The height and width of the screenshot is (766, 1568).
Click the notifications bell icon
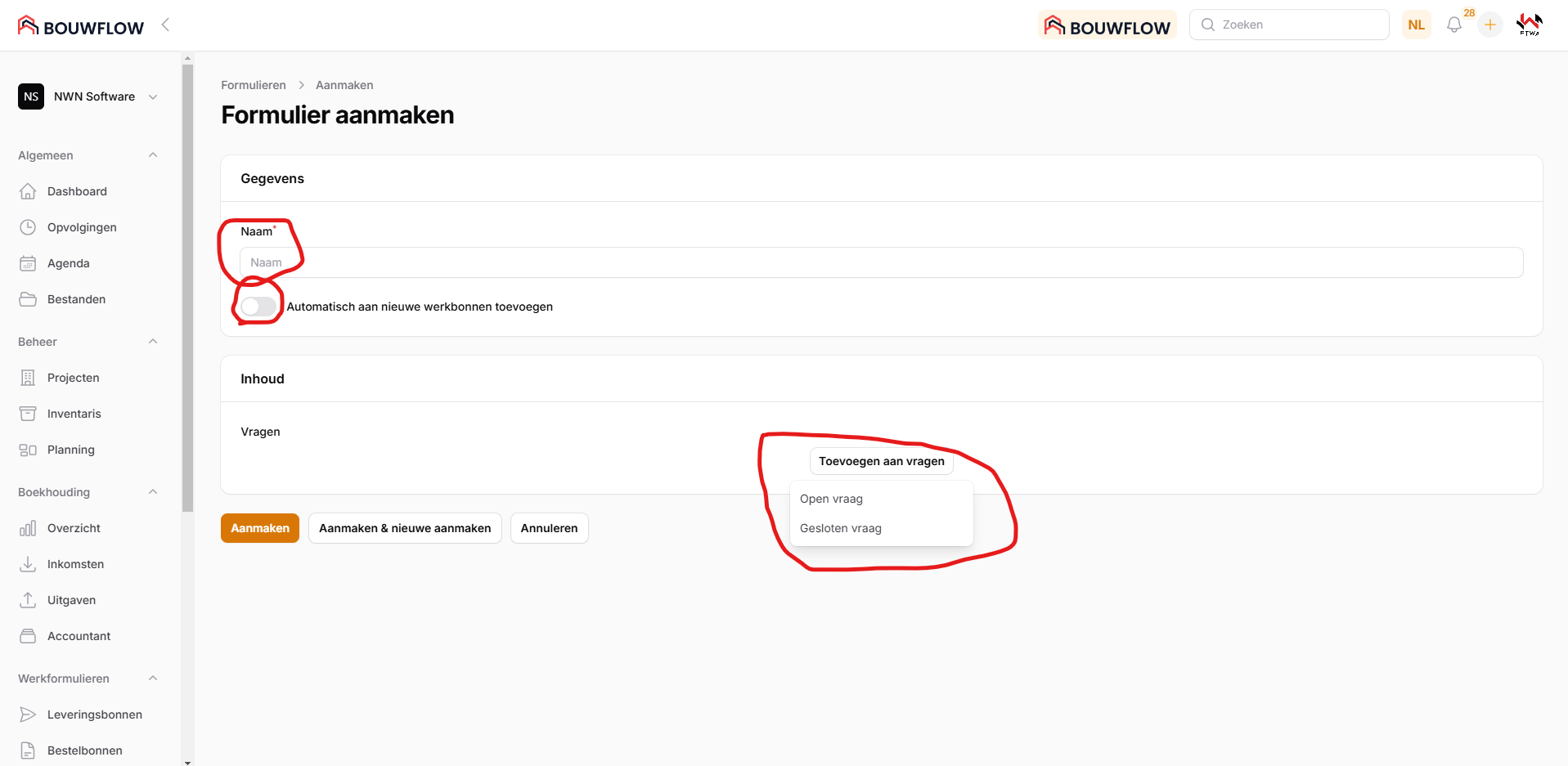[1453, 25]
